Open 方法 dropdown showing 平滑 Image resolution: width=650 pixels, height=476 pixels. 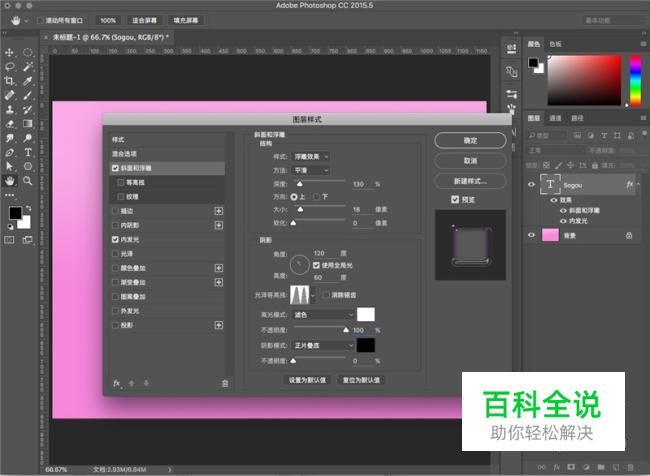tap(310, 170)
